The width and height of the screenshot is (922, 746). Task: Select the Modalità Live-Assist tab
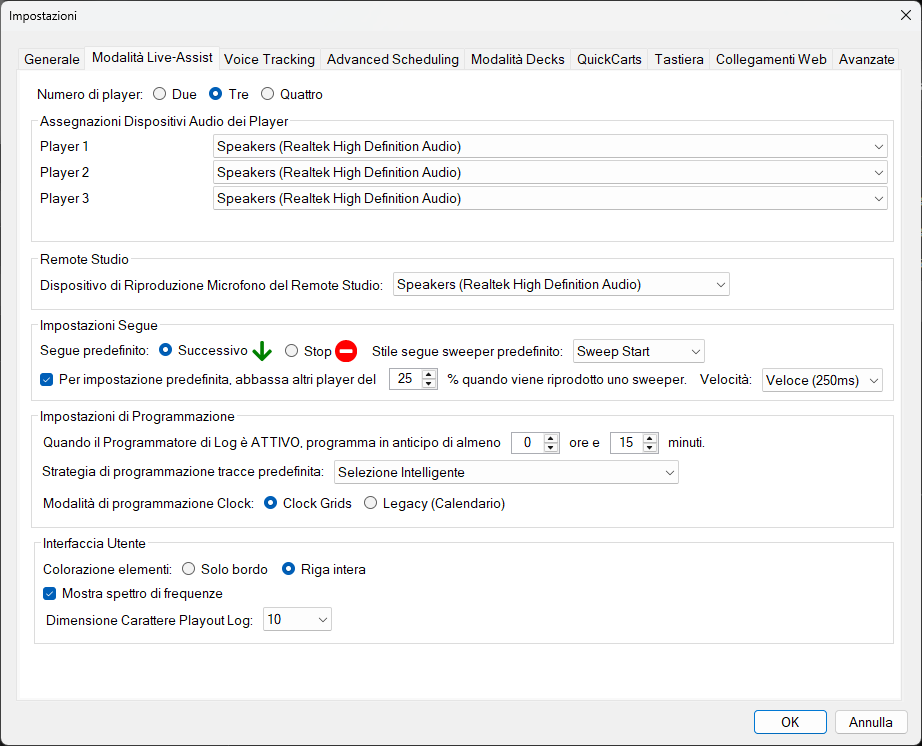pos(152,58)
